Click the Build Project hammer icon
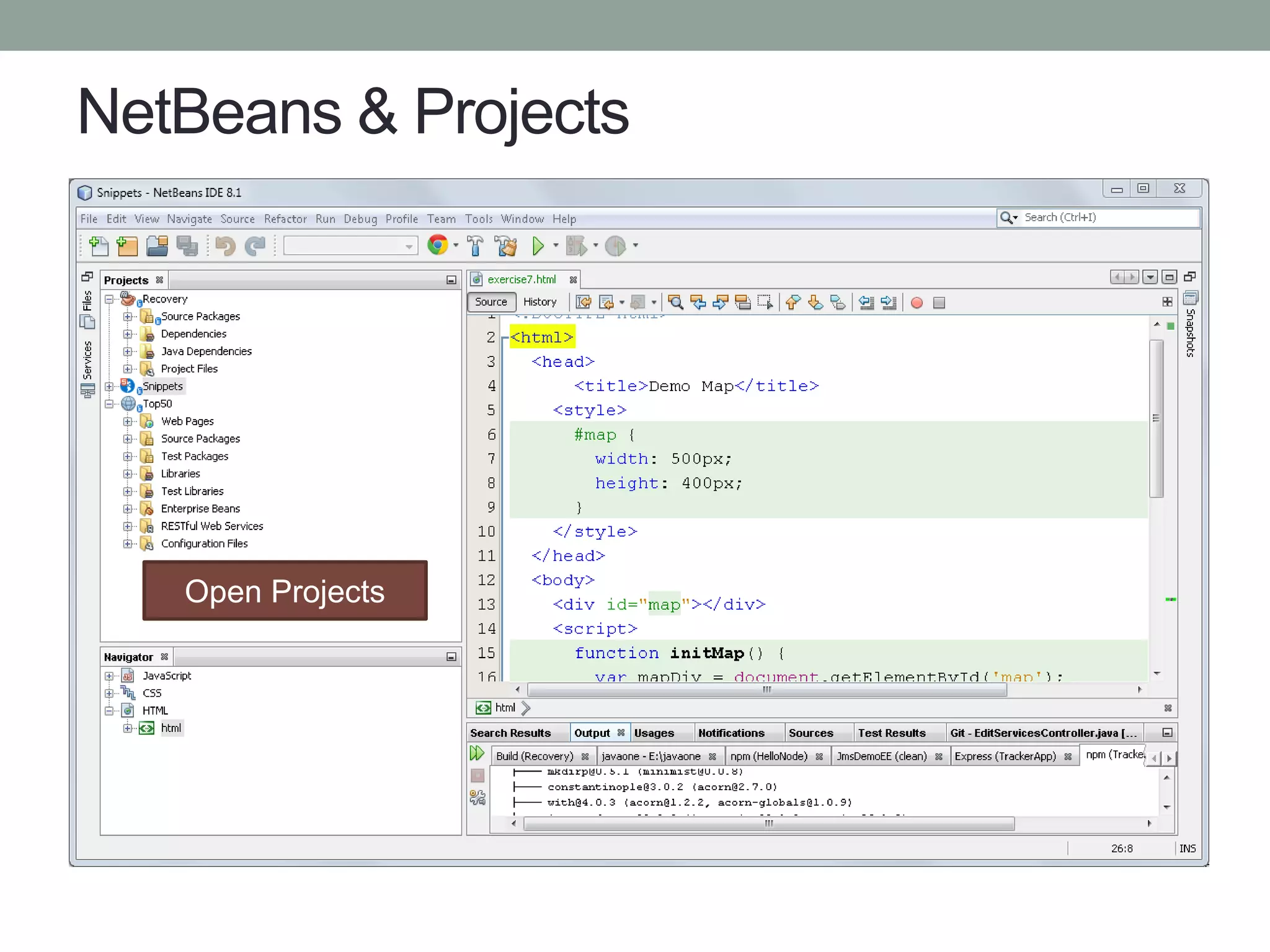The width and height of the screenshot is (1270, 952). (x=476, y=246)
